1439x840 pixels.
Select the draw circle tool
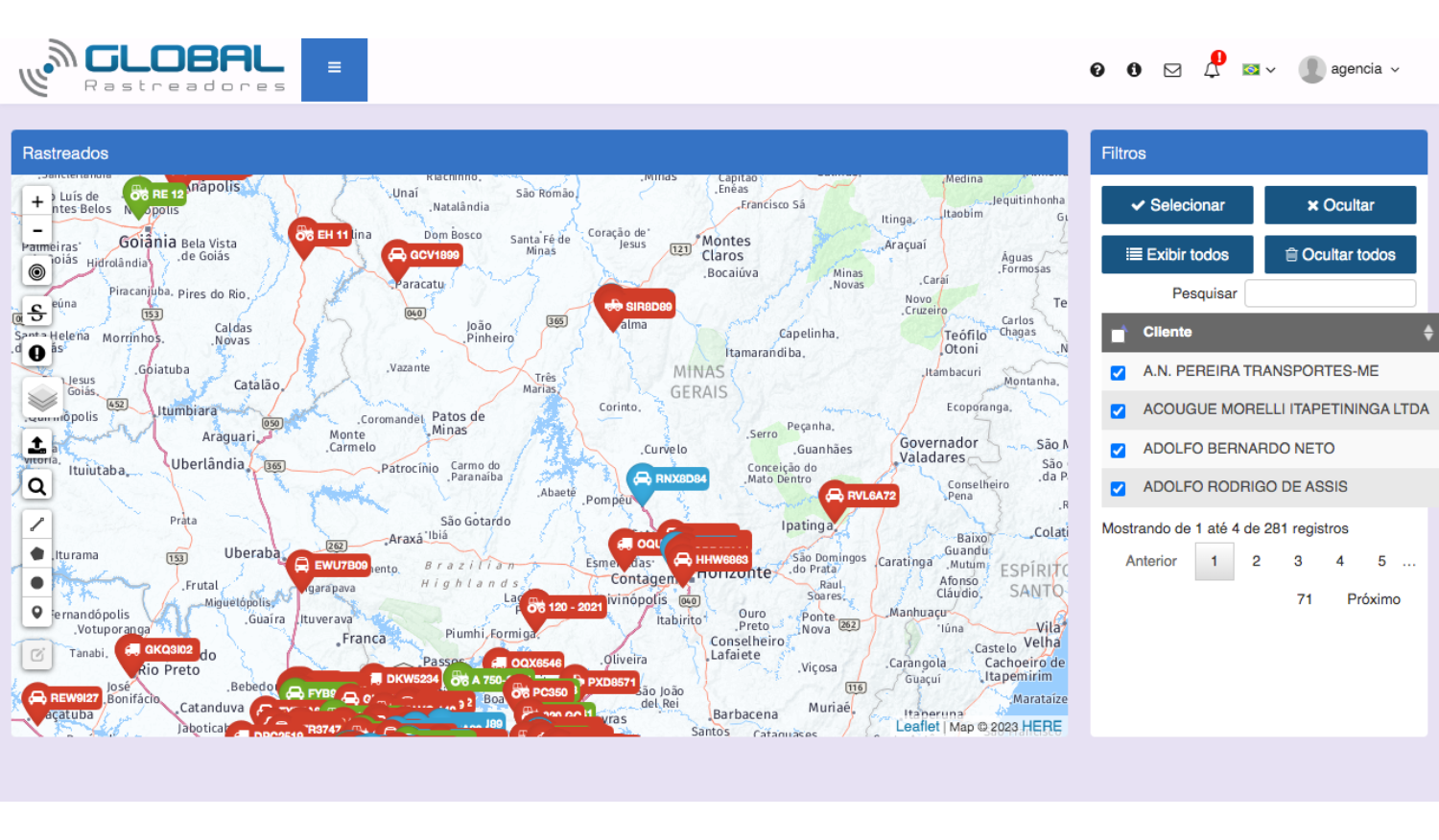36,582
